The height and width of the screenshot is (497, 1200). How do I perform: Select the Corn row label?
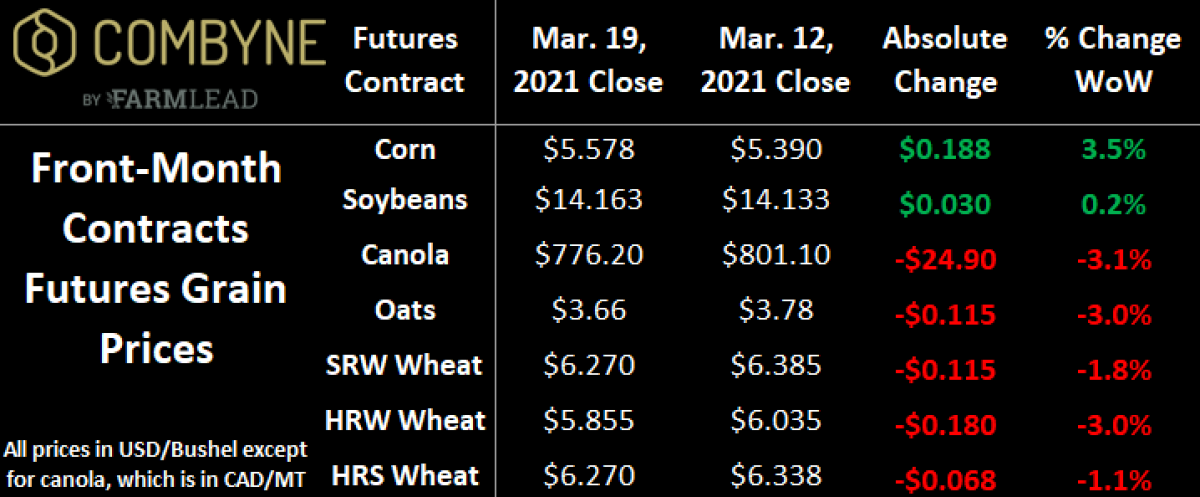click(405, 149)
